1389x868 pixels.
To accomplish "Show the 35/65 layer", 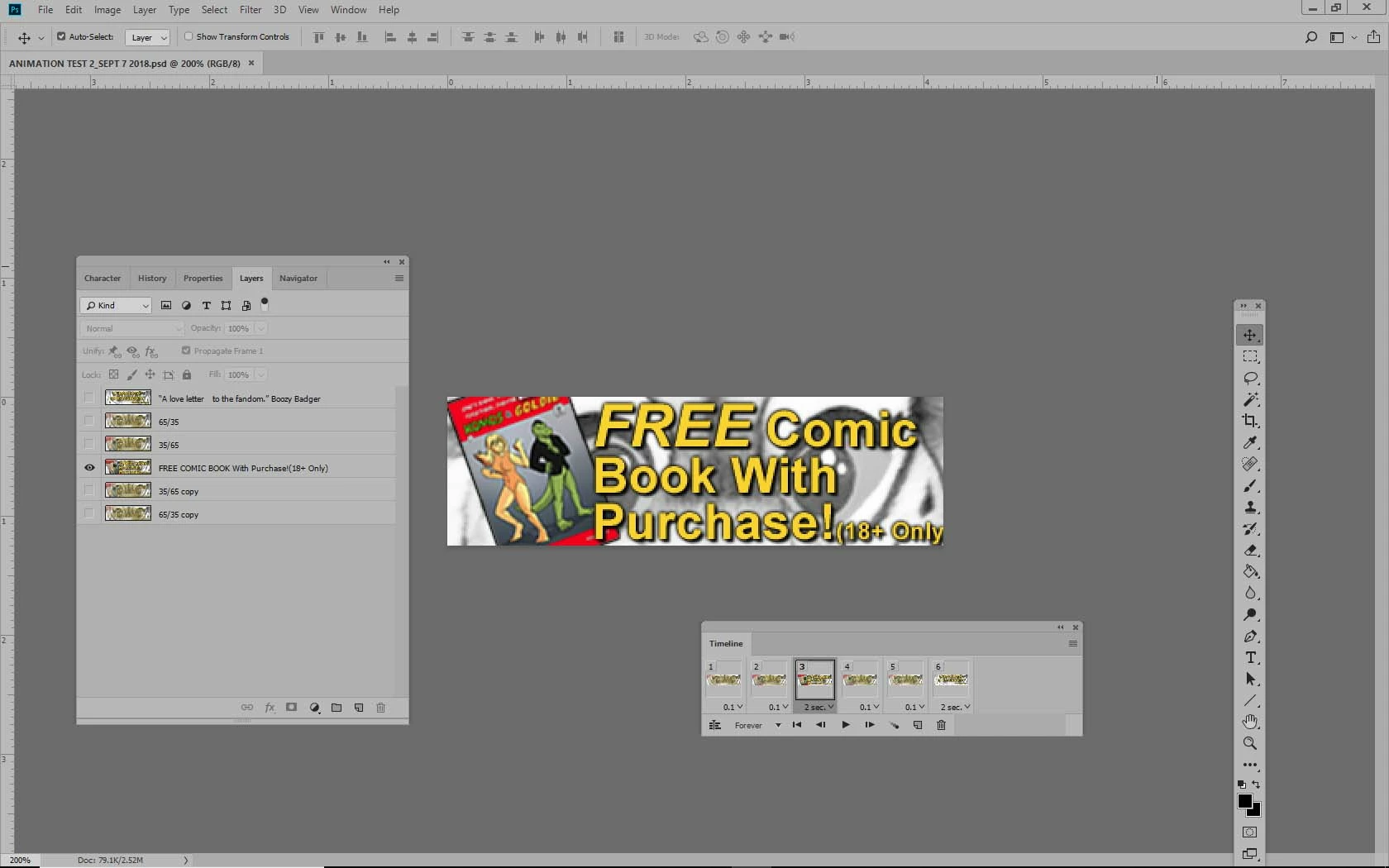I will pyautogui.click(x=89, y=444).
